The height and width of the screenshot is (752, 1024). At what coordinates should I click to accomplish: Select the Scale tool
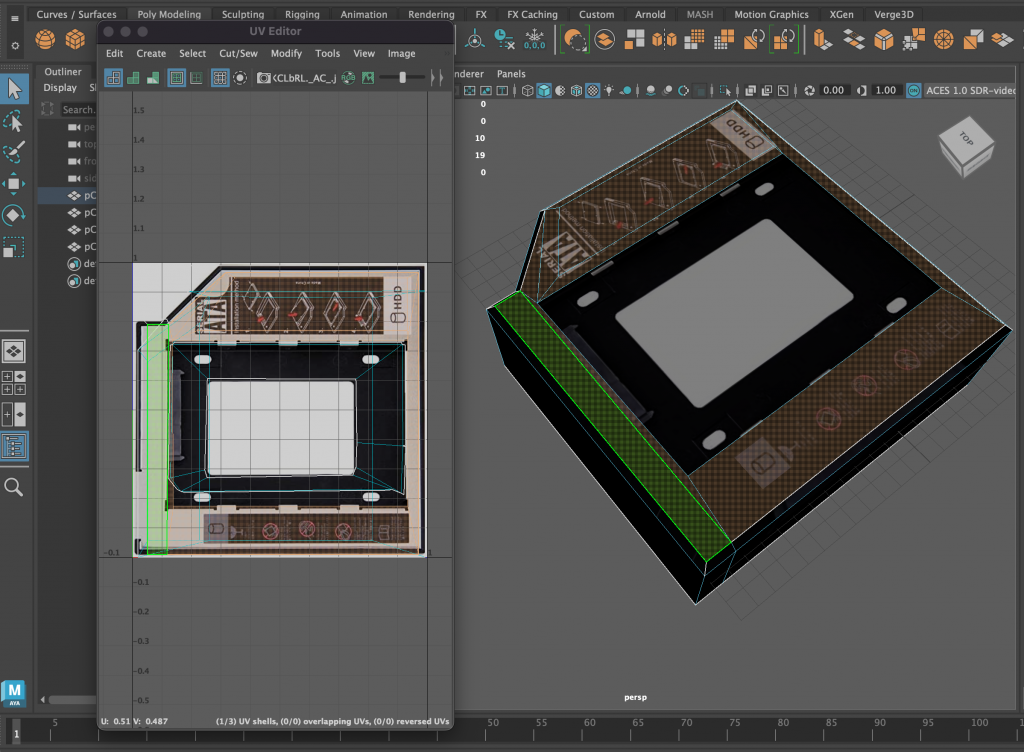coord(14,246)
